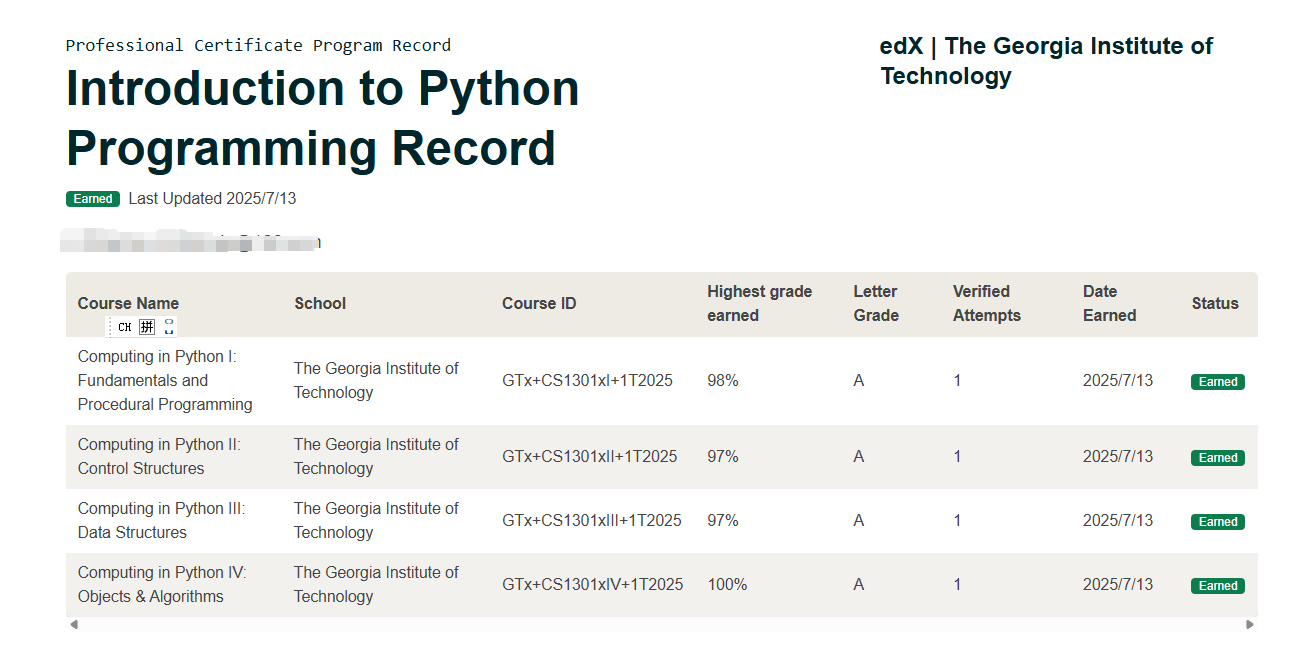Click the Course ID column header
1292x645 pixels.
click(539, 303)
